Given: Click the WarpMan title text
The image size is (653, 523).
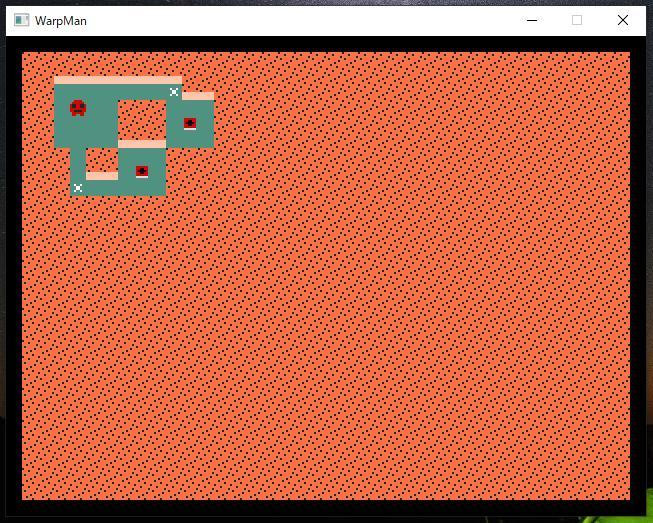Looking at the screenshot, I should tap(61, 20).
